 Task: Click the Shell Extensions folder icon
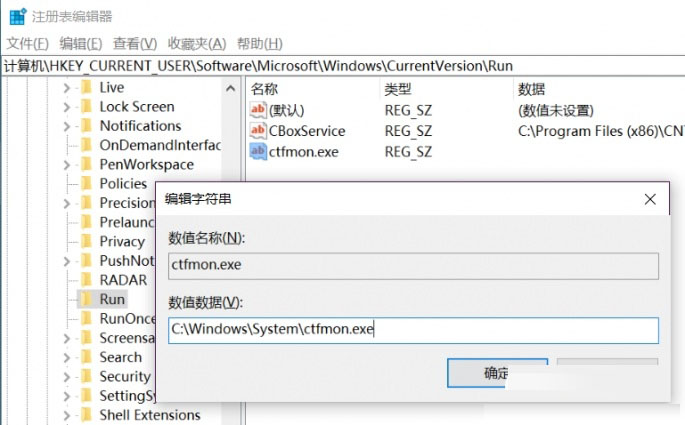tap(86, 415)
